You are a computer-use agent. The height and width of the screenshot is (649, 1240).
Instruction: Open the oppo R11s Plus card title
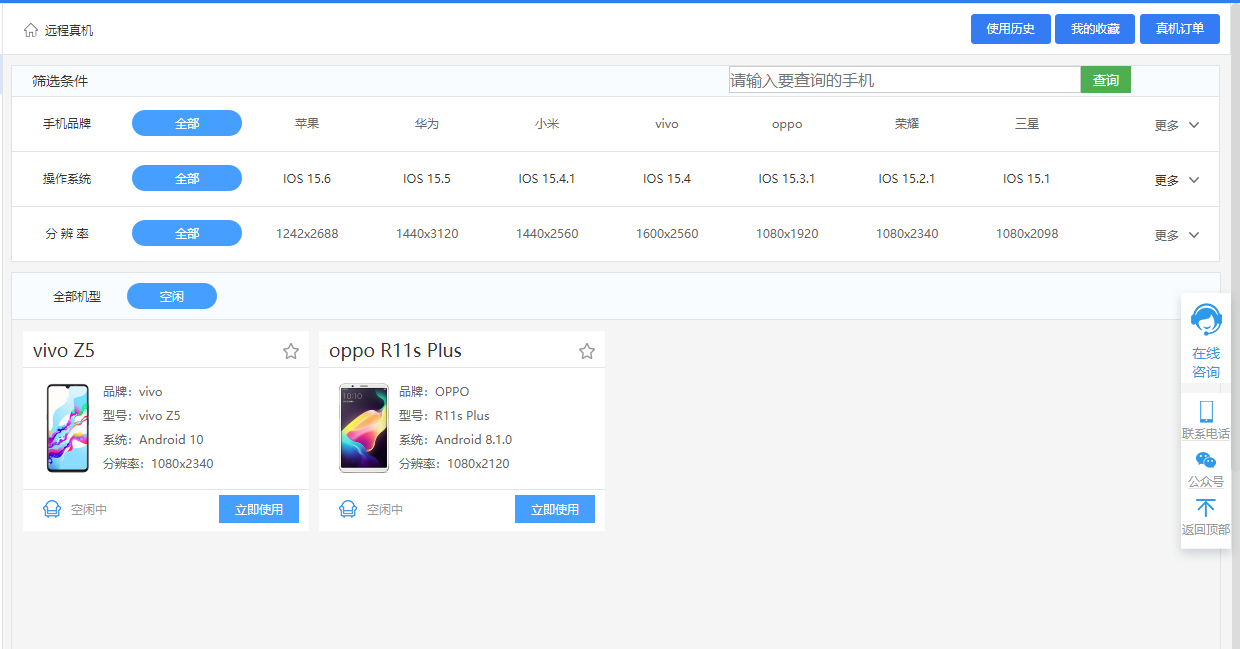tap(395, 351)
